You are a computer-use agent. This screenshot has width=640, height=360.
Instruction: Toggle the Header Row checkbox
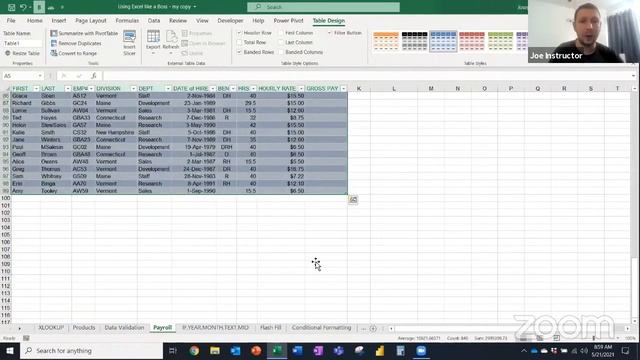click(239, 33)
